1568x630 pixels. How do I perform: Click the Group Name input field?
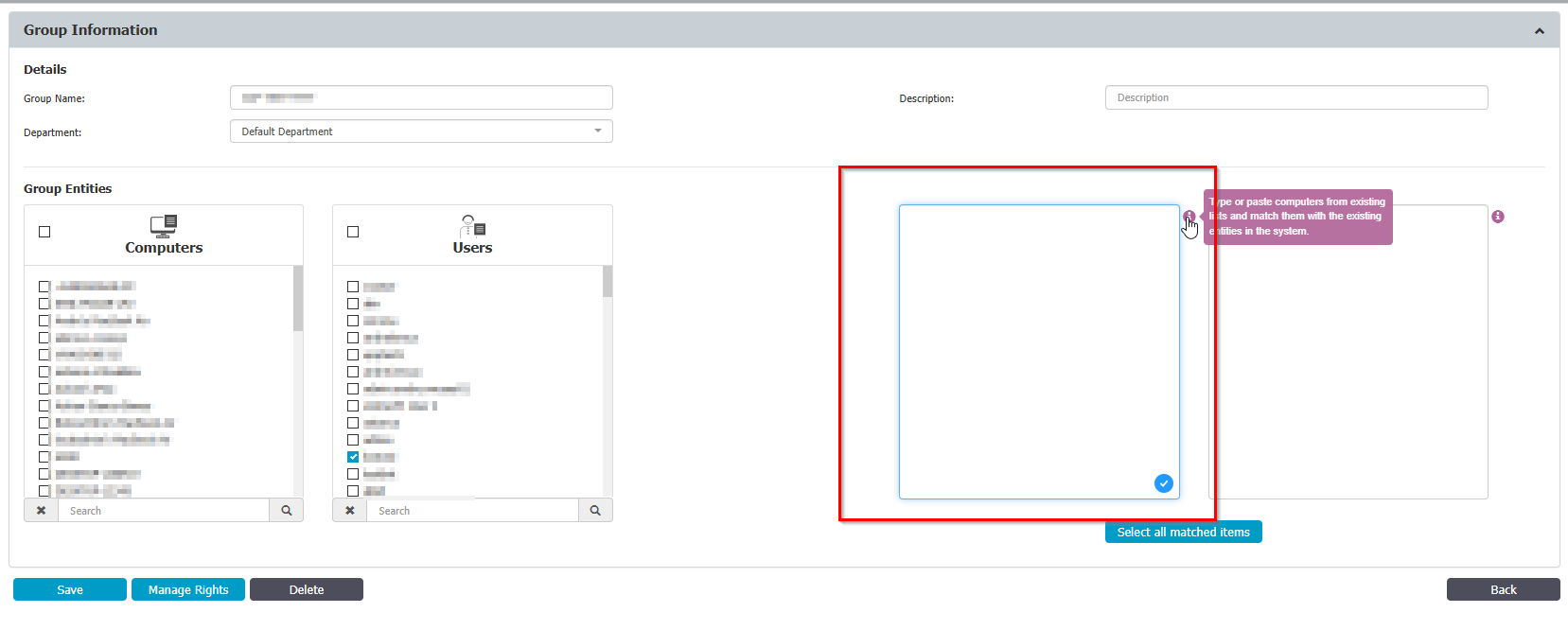click(421, 97)
